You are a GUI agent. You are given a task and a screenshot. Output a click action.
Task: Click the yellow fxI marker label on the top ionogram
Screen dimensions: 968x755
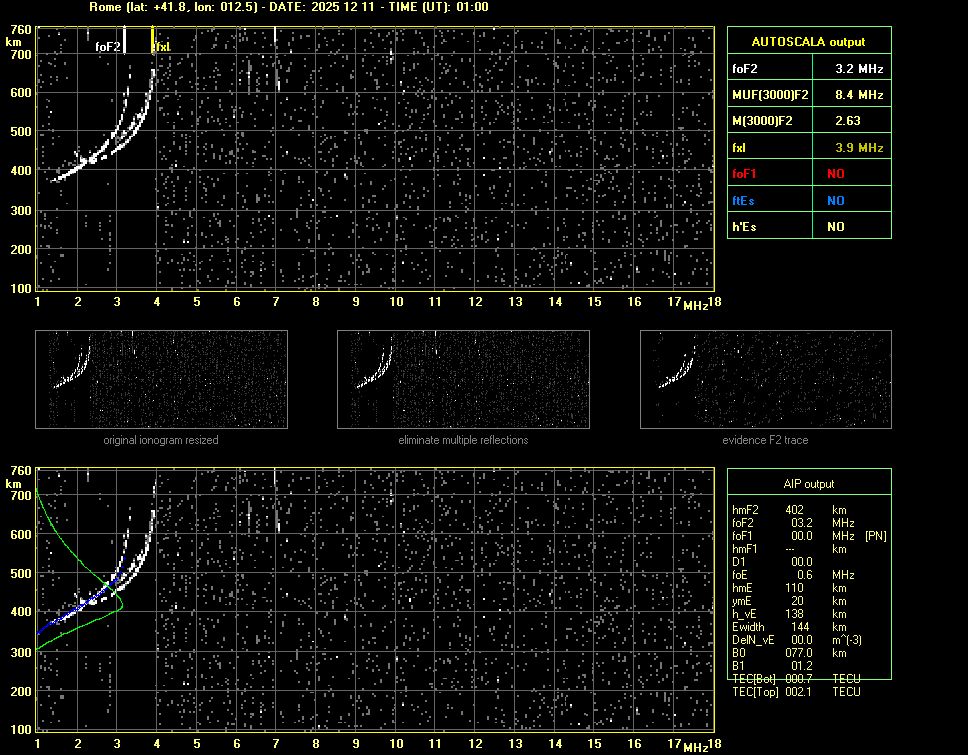pyautogui.click(x=161, y=46)
